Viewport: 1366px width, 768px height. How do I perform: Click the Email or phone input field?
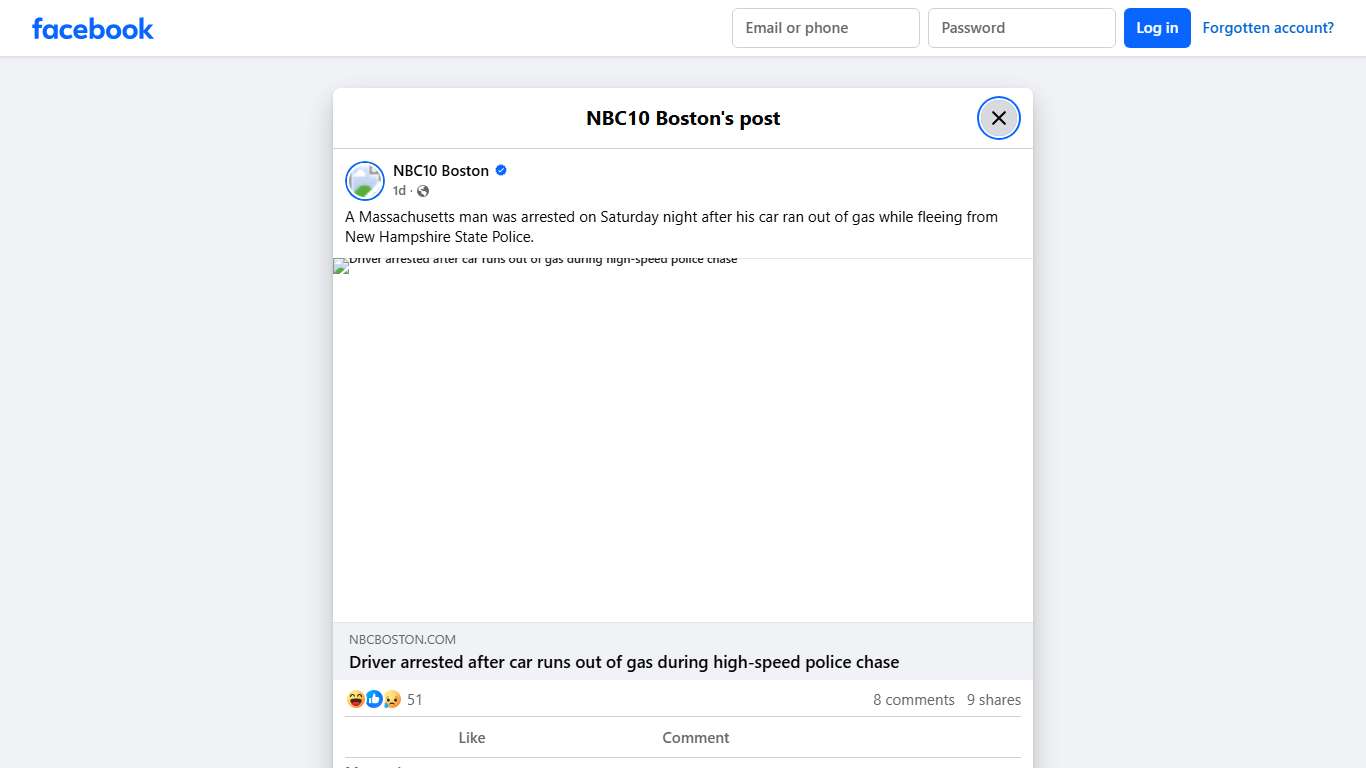click(x=825, y=27)
